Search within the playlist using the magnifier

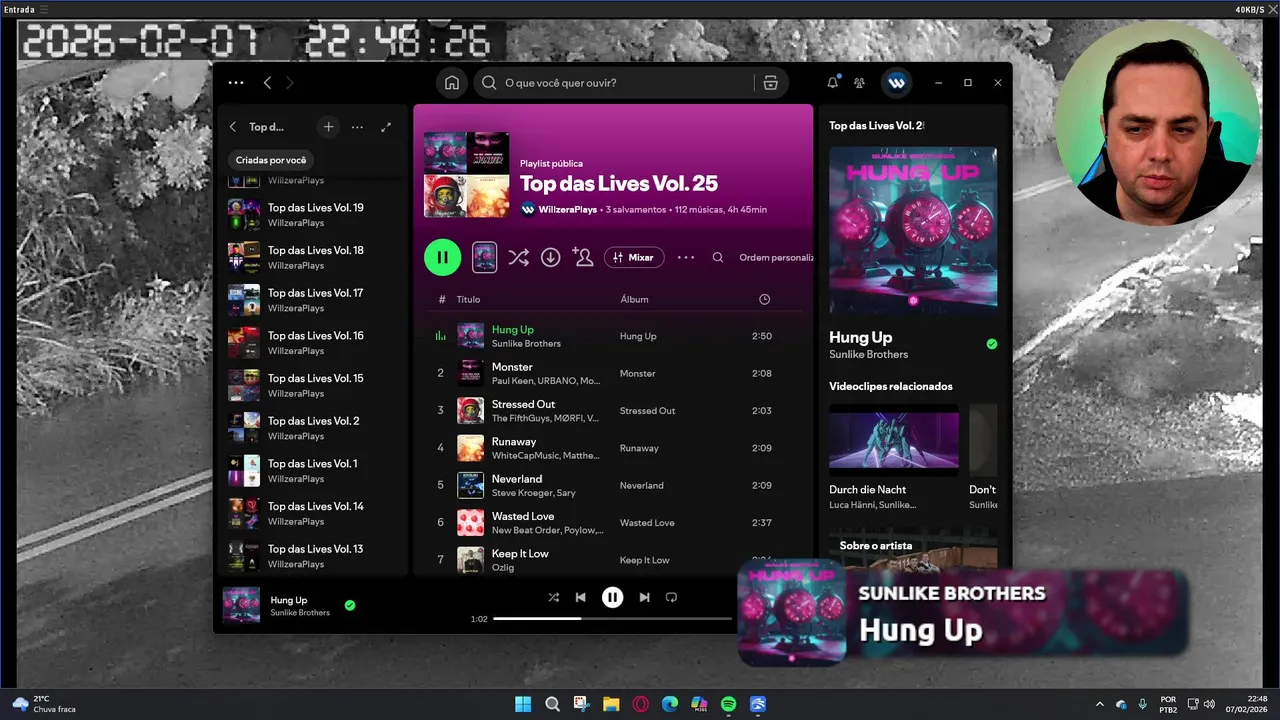coord(718,257)
